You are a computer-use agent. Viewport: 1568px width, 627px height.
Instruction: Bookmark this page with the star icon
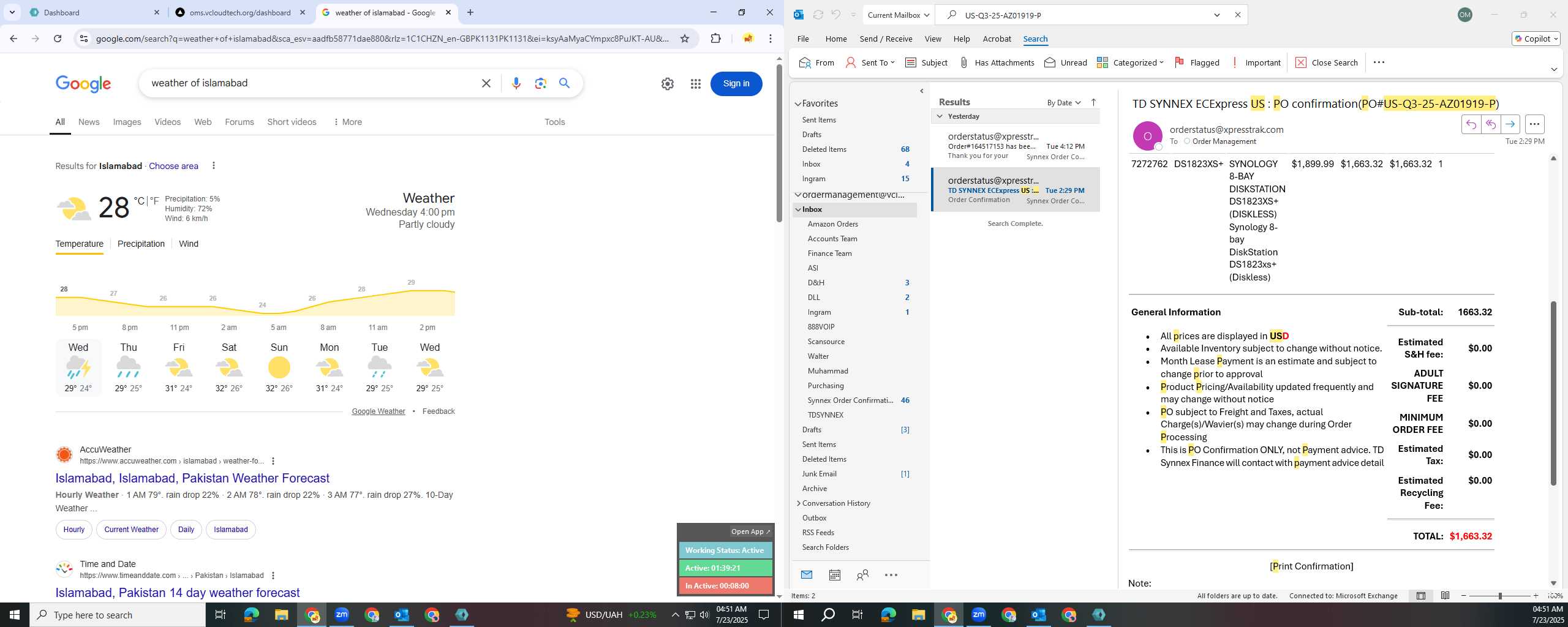[x=685, y=39]
